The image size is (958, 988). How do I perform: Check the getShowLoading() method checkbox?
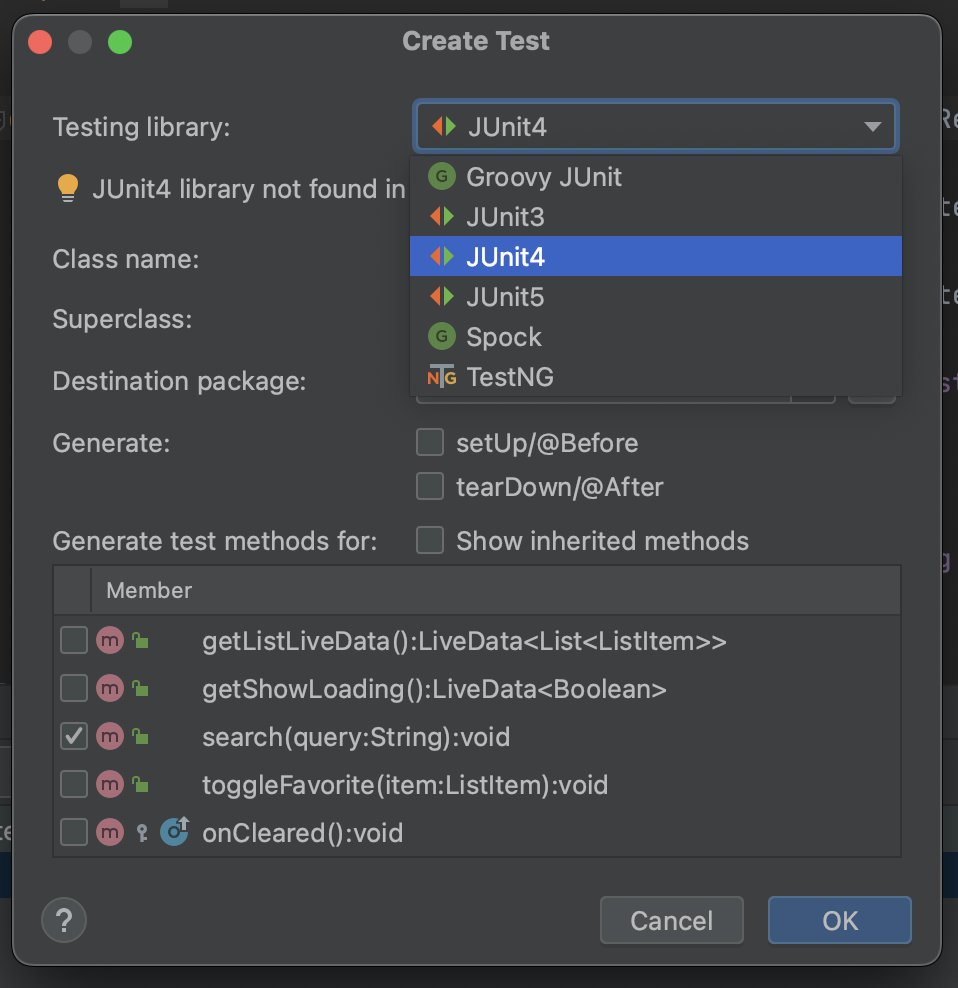pos(74,689)
